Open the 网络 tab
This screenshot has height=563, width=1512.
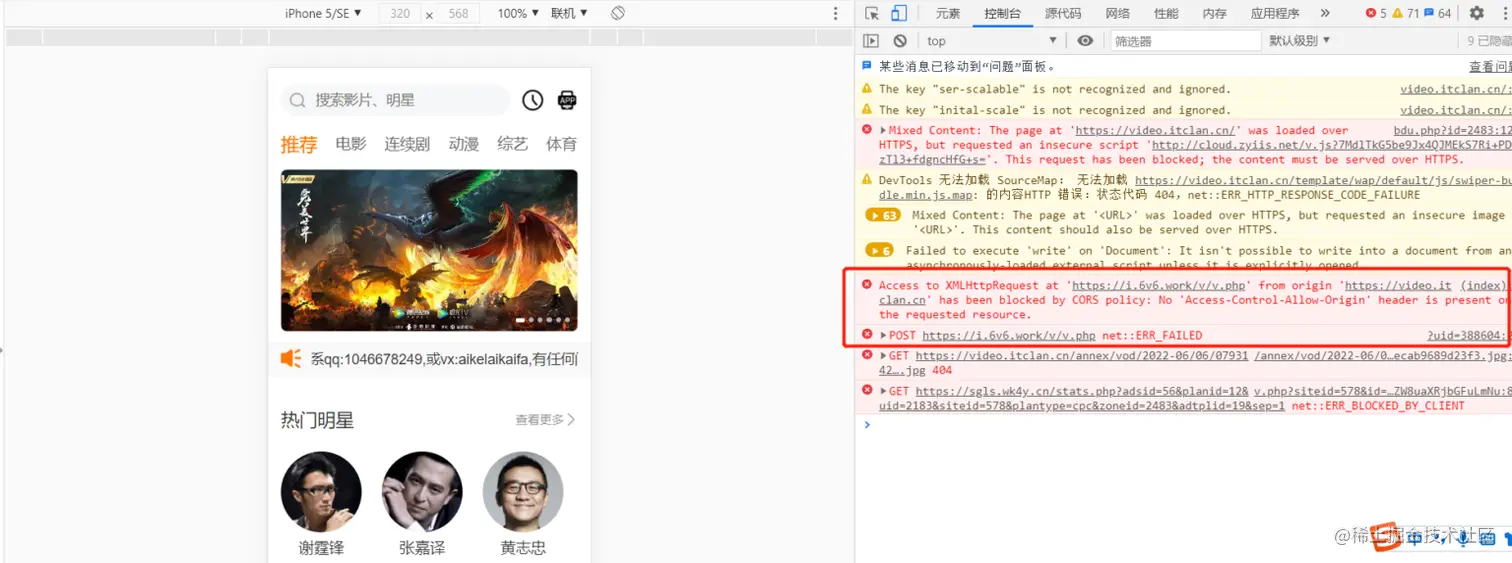click(x=1118, y=13)
